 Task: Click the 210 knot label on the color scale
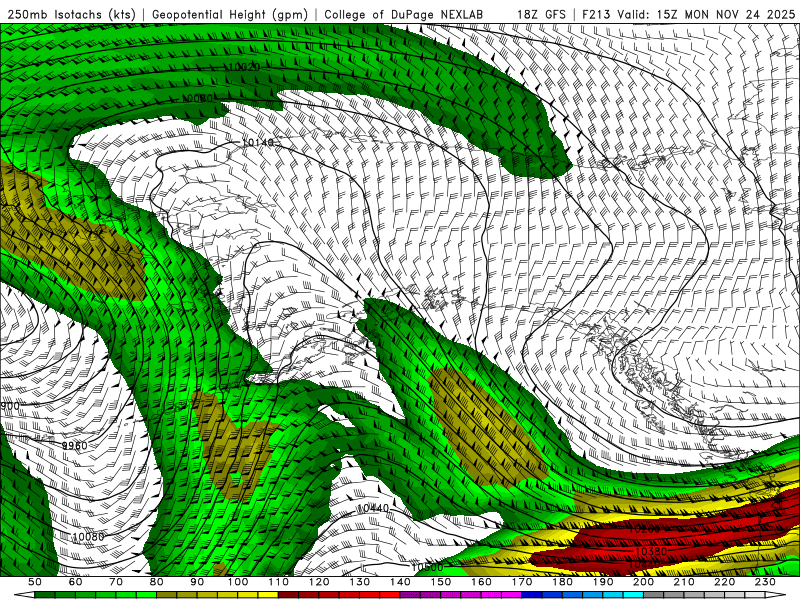coord(685,582)
